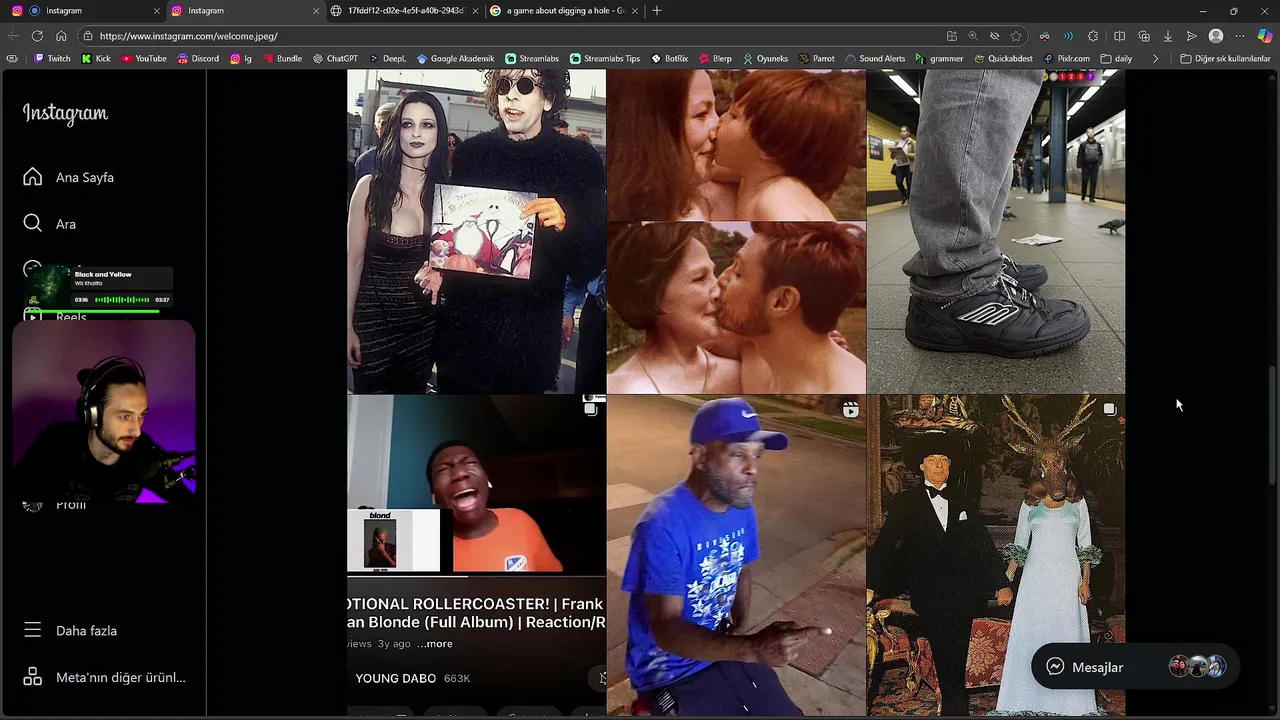This screenshot has width=1280, height=720.
Task: Click the sound wave extension icon
Action: click(1068, 36)
